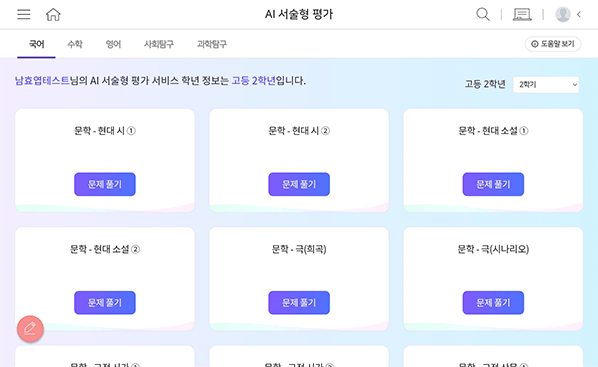Open the 사회탐구 tab
This screenshot has height=367, width=598.
(159, 44)
